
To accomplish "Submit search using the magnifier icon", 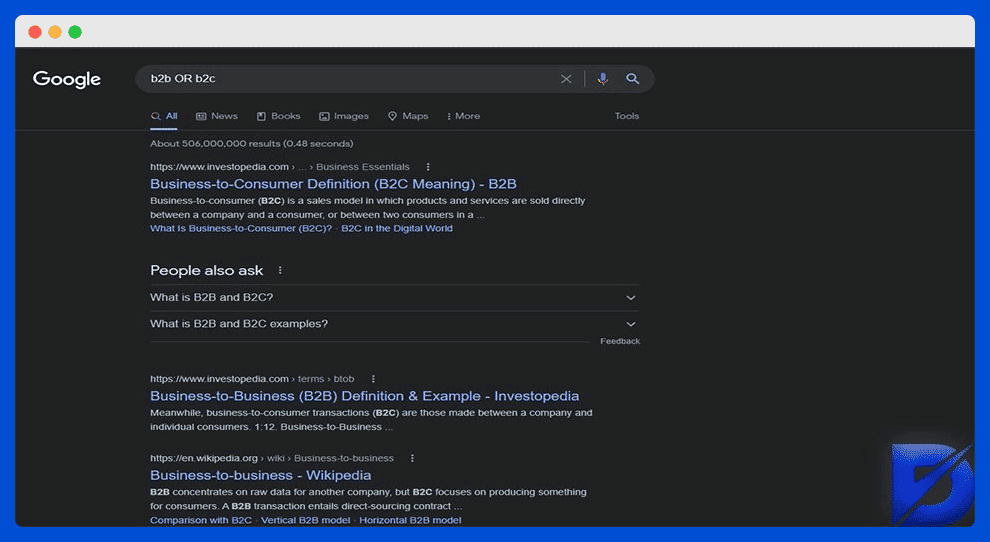I will tap(633, 79).
